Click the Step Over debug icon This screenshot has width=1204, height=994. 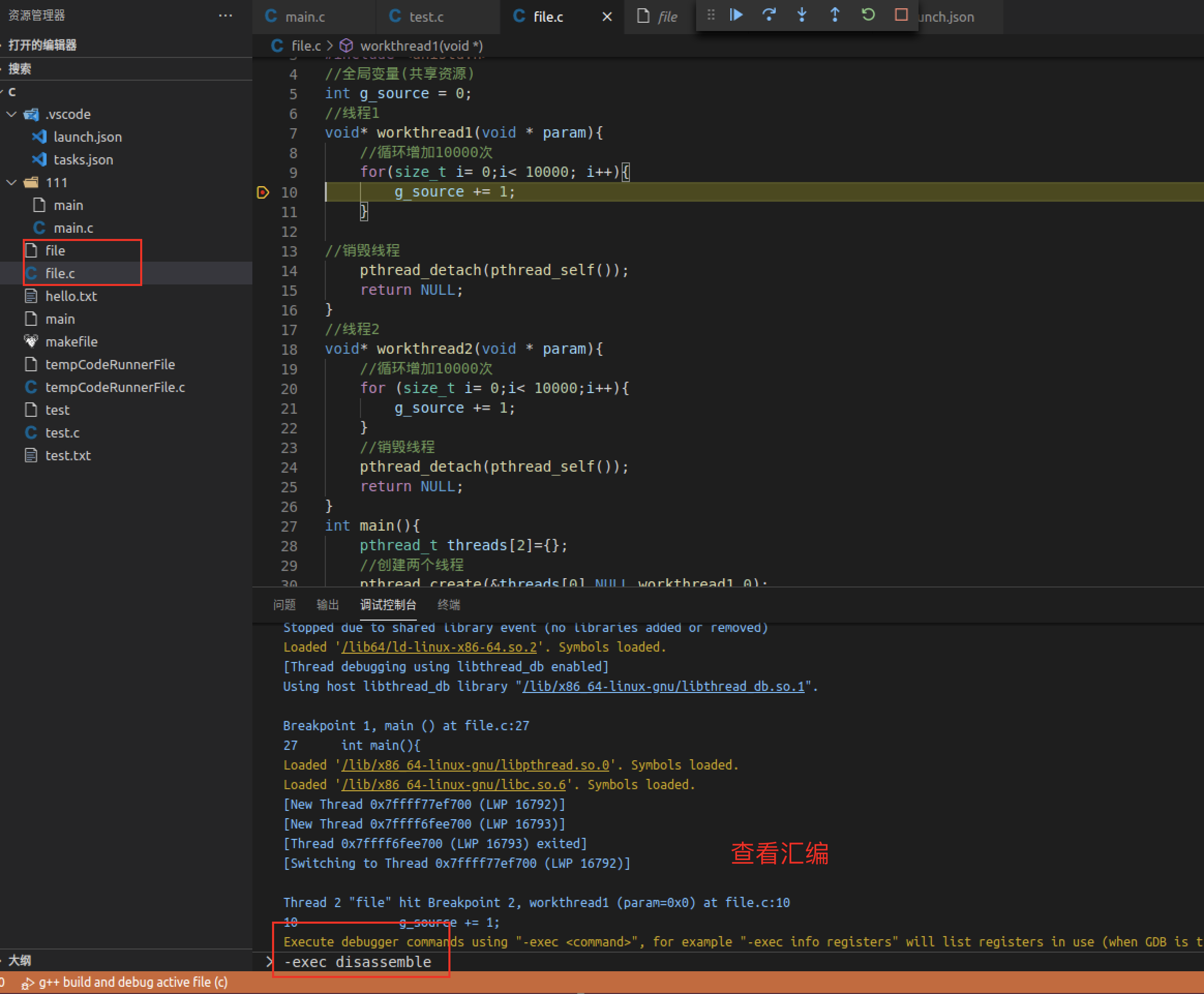tap(769, 15)
